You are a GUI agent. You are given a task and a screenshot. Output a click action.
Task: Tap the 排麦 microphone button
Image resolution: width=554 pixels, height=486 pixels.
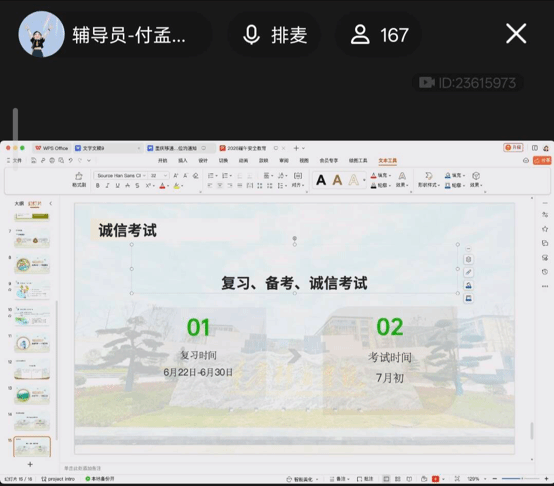[275, 35]
